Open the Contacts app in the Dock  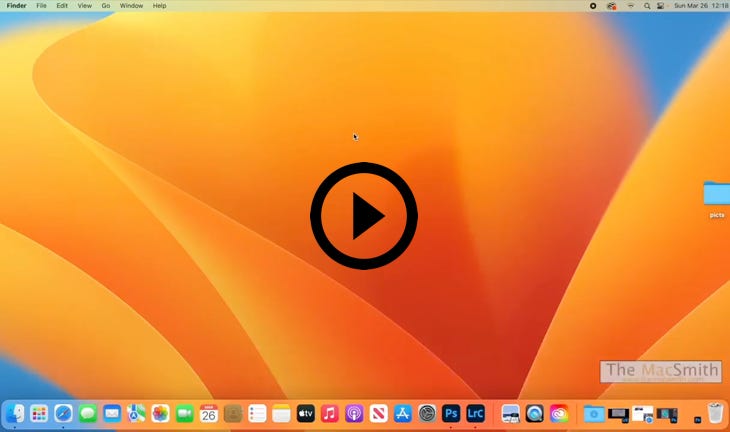233,413
